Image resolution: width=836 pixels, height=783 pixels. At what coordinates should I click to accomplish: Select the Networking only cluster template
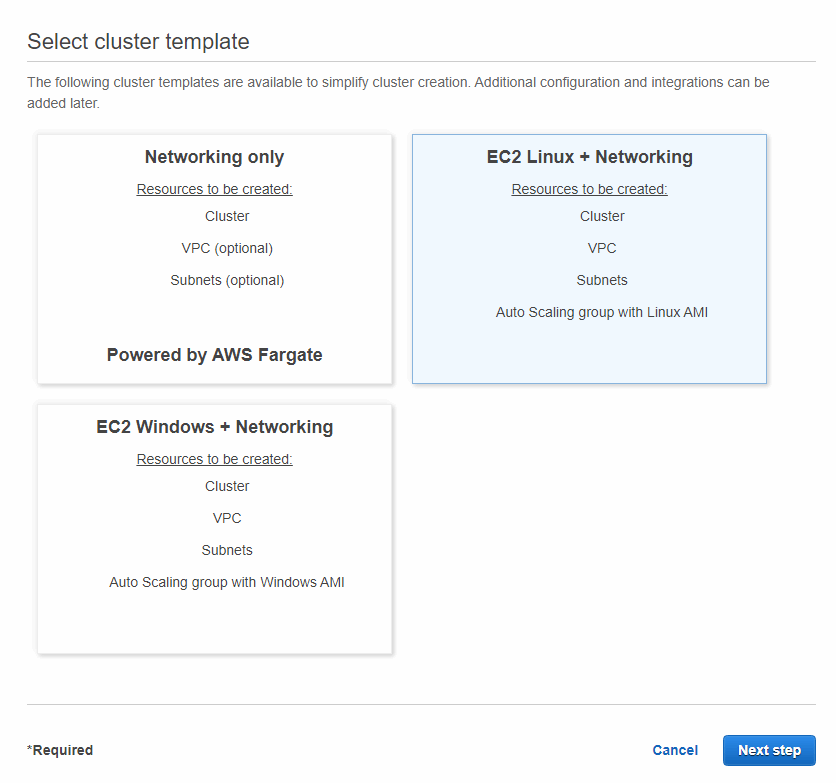pos(214,258)
